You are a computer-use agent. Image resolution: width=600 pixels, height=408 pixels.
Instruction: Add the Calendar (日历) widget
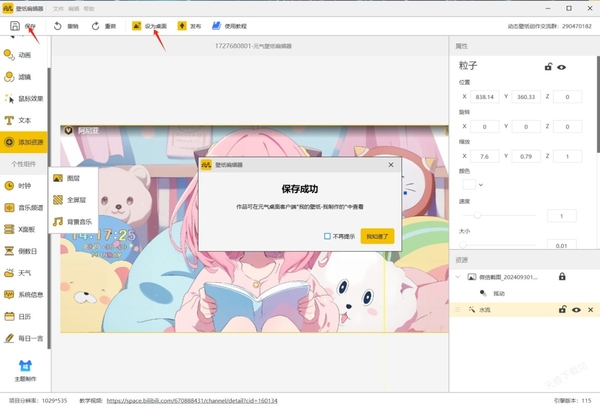point(24,317)
